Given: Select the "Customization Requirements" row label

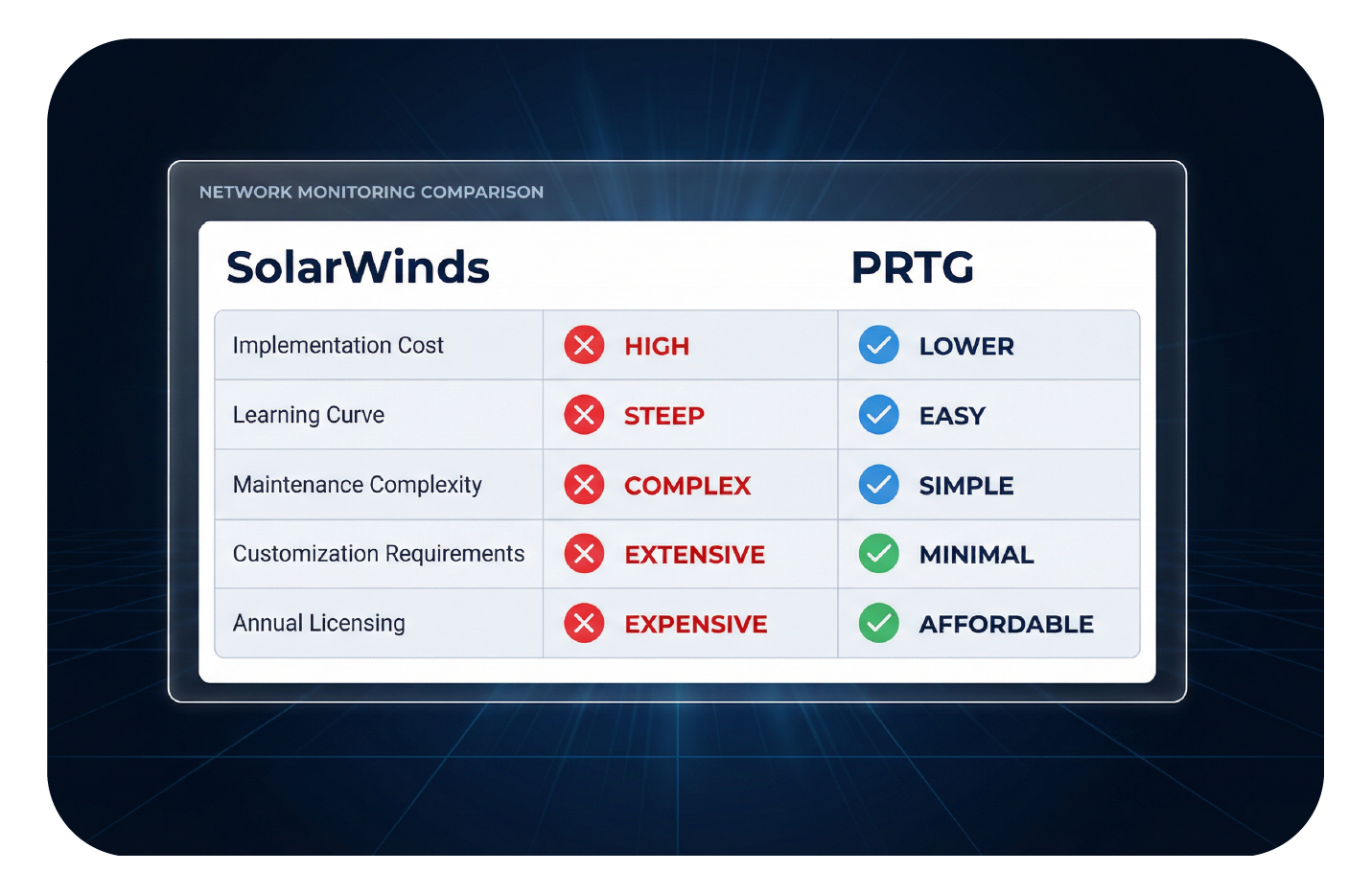Looking at the screenshot, I should click(379, 554).
